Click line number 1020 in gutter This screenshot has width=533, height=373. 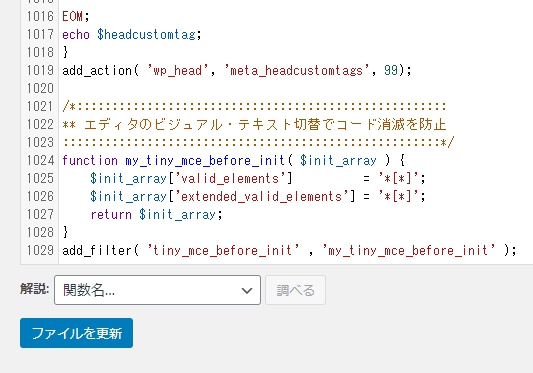[x=40, y=88]
